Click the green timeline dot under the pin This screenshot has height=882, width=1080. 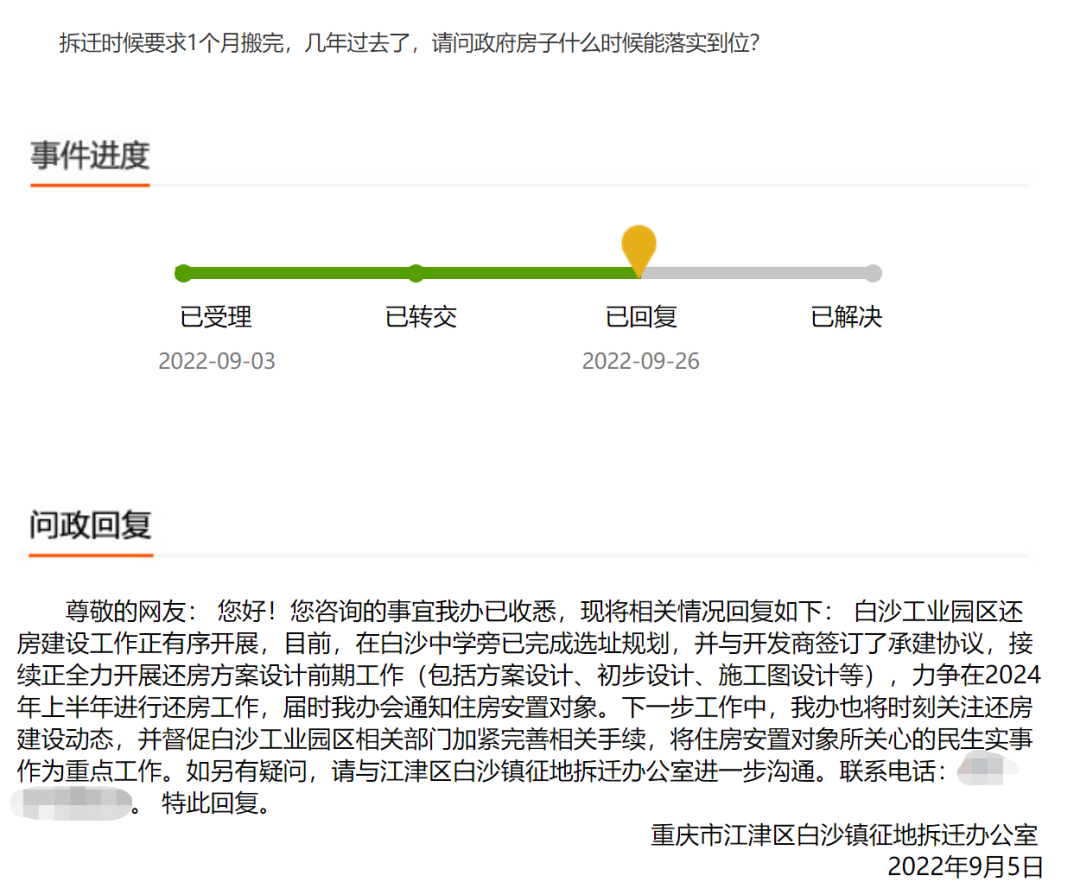click(640, 272)
